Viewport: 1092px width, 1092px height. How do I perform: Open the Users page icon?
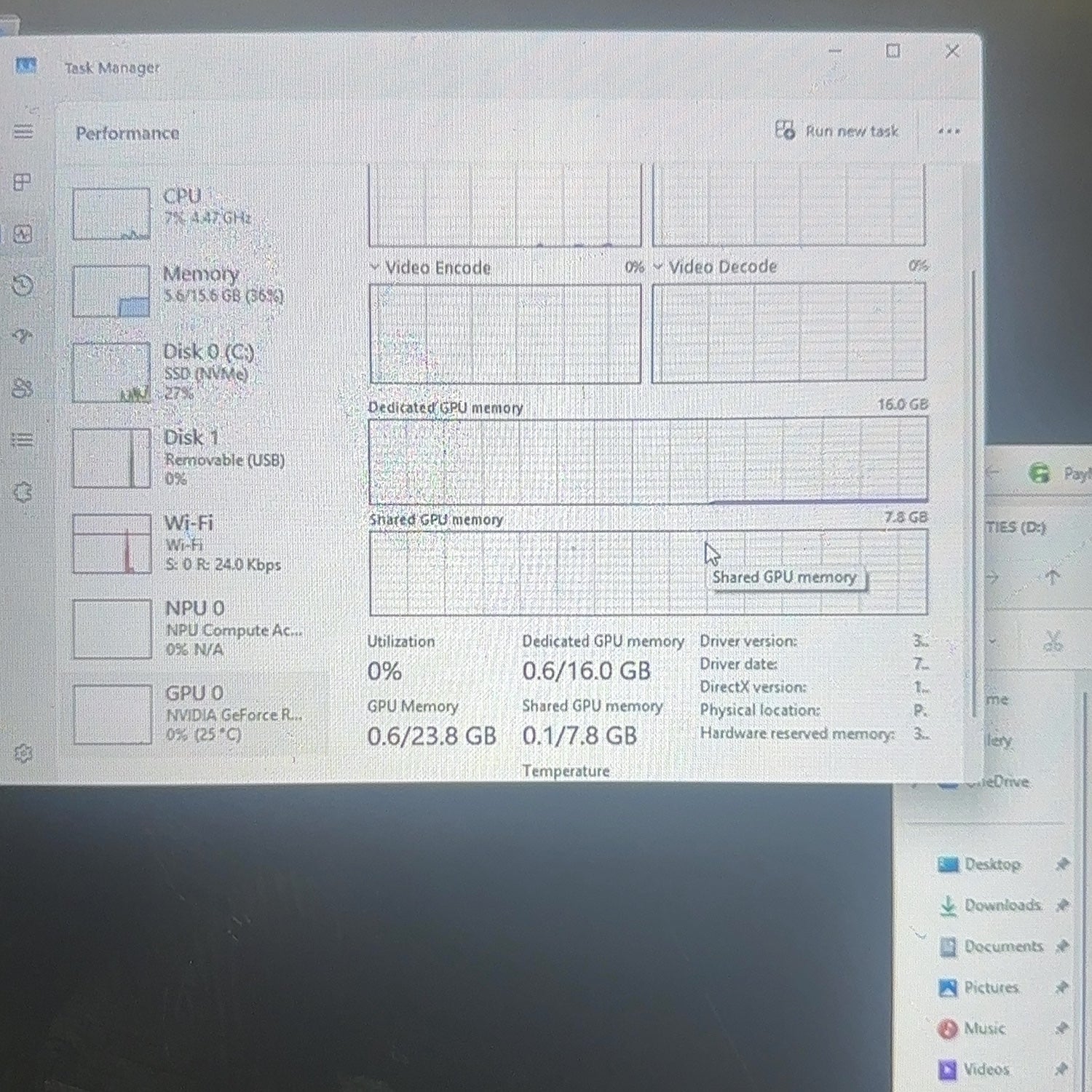coord(23,388)
